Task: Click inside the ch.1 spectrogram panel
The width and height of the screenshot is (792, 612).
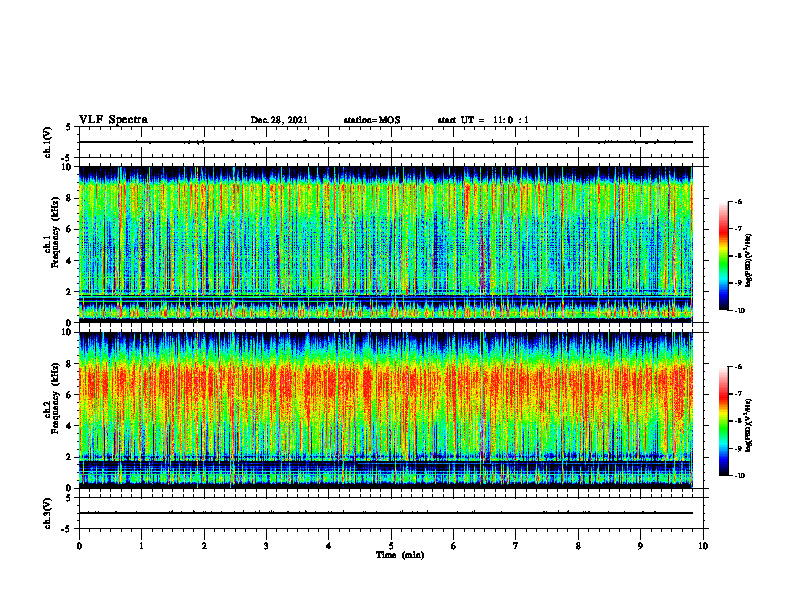Action: (x=386, y=244)
